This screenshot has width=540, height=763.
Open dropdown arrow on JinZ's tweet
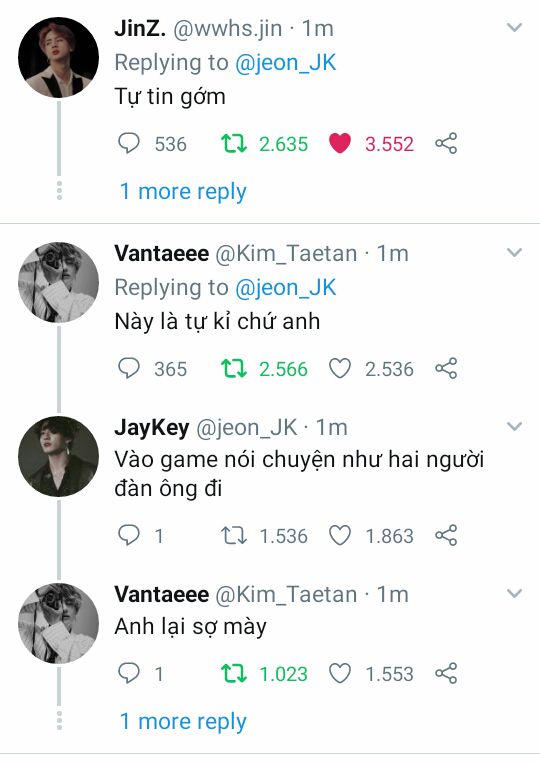pos(514,27)
